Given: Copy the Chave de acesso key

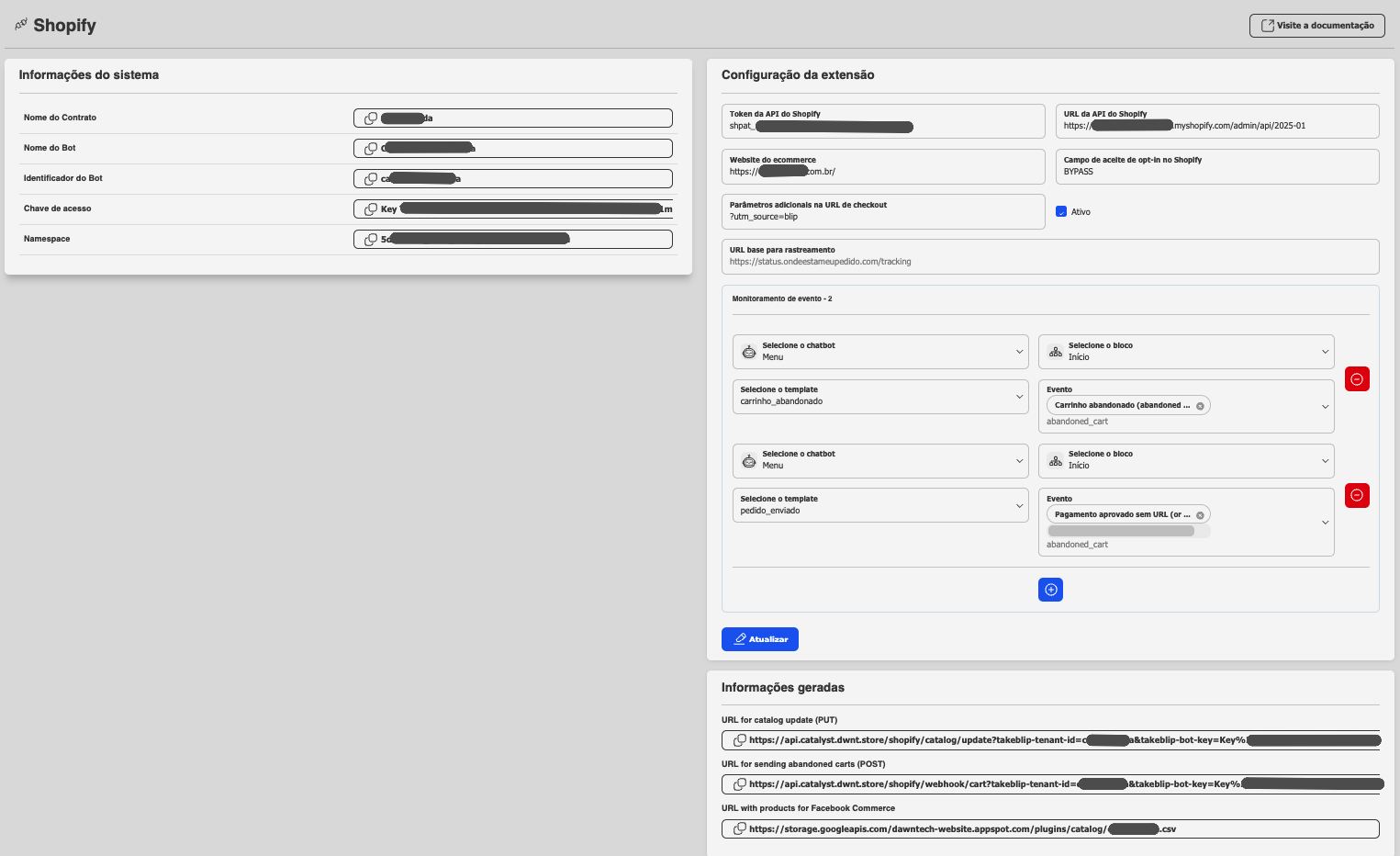Looking at the screenshot, I should [x=371, y=209].
